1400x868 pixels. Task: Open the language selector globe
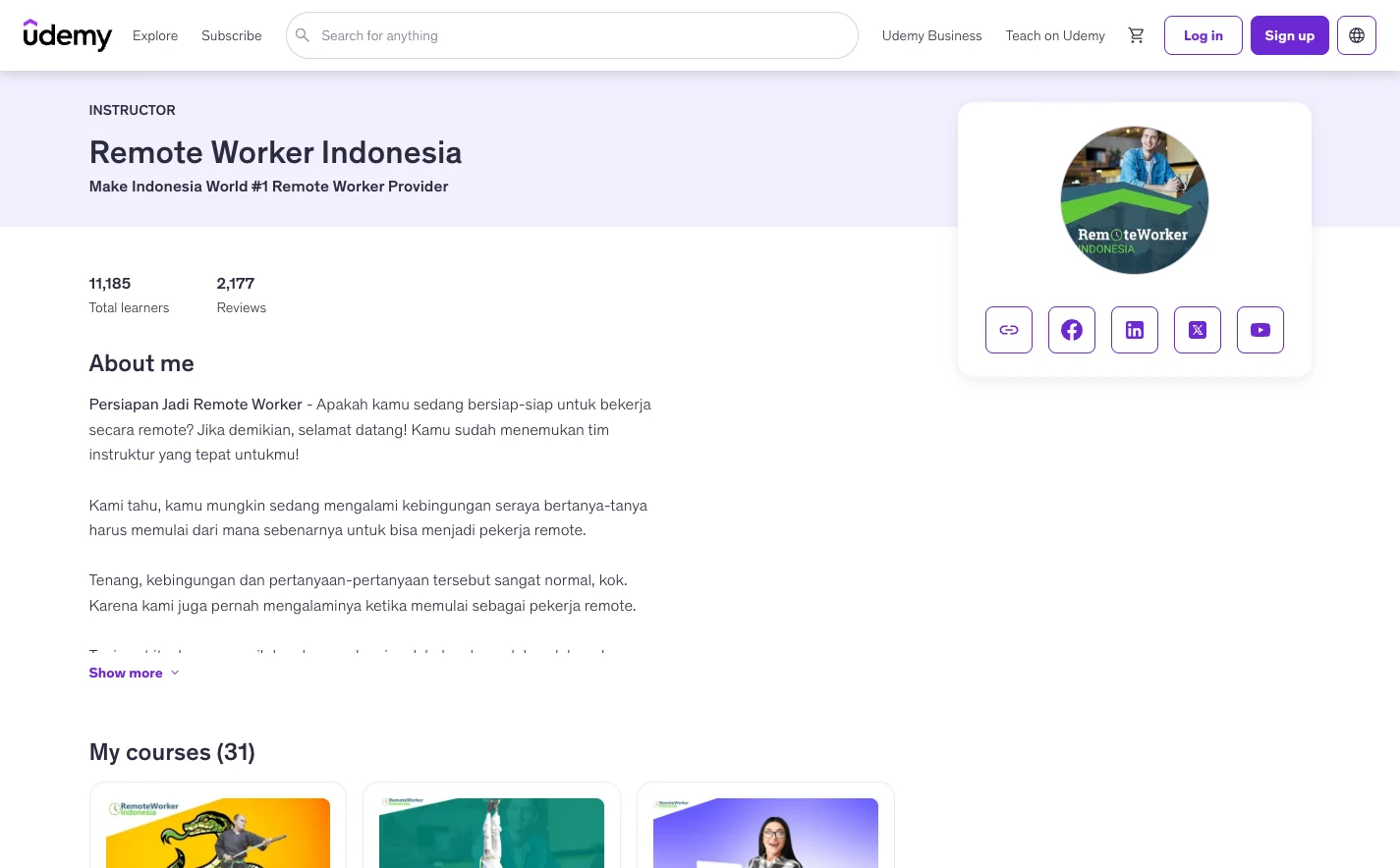[x=1357, y=35]
